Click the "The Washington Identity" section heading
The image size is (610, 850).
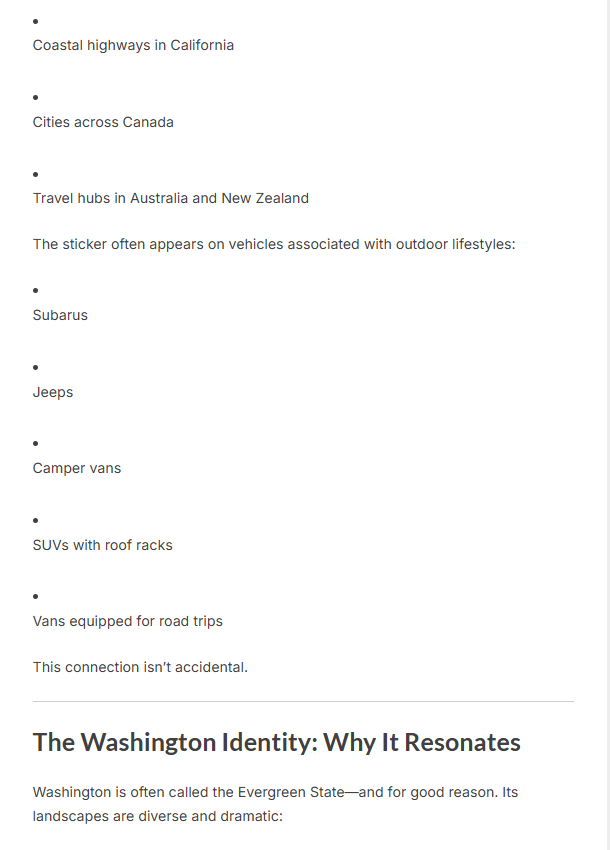[x=276, y=742]
